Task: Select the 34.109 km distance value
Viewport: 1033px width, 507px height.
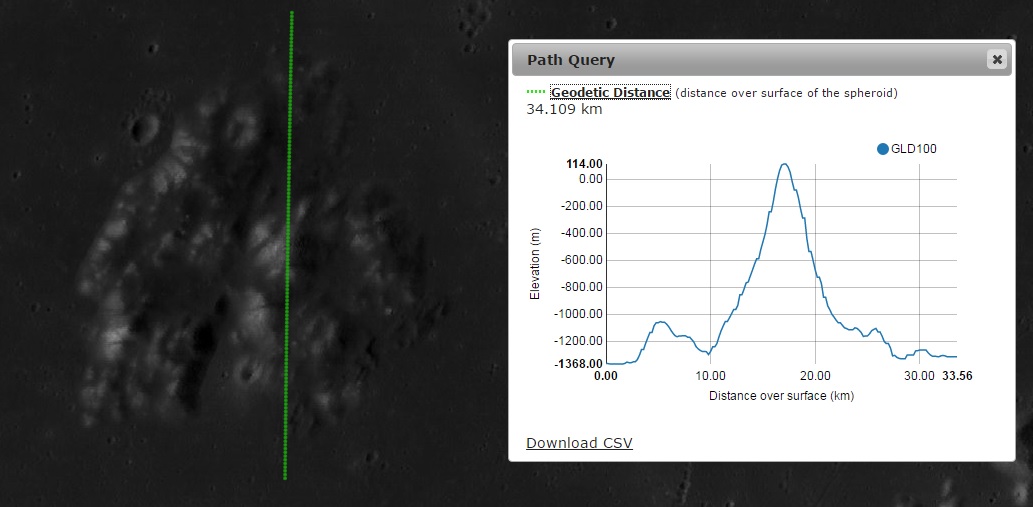Action: pos(564,109)
